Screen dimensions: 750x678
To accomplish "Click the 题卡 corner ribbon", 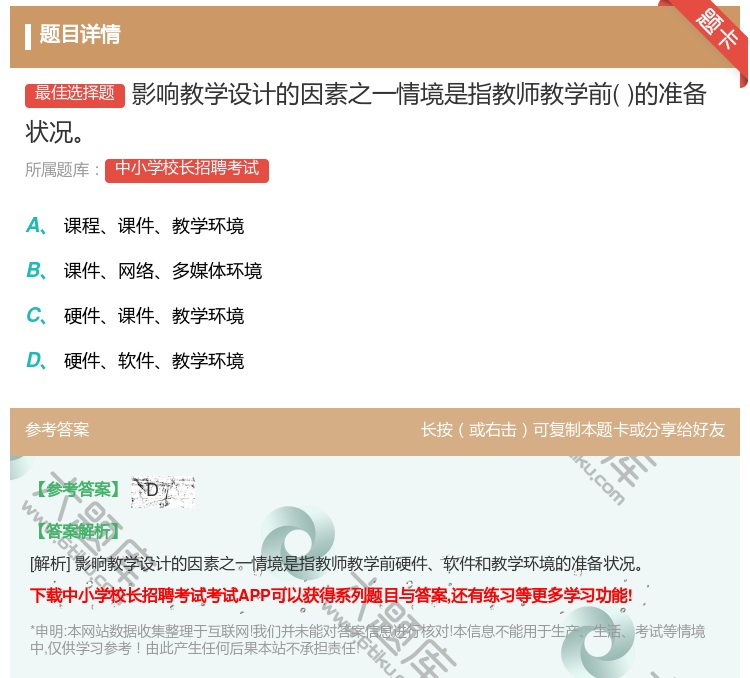I will pos(716,32).
